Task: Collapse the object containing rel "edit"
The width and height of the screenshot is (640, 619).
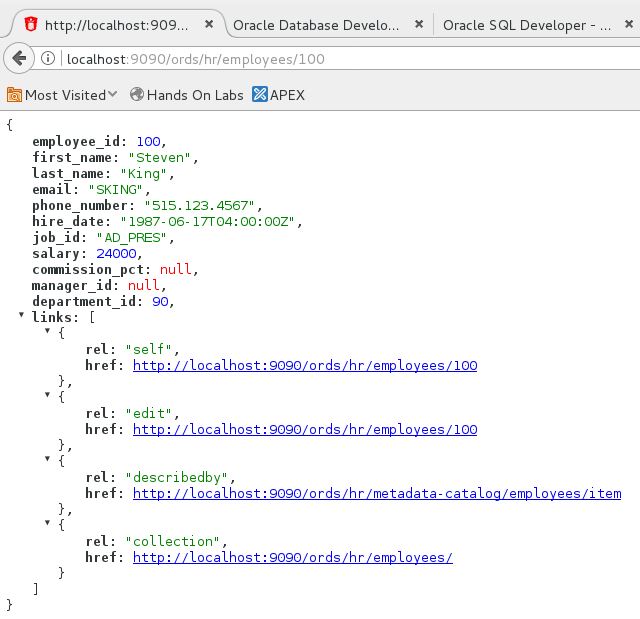Action: click(x=48, y=396)
